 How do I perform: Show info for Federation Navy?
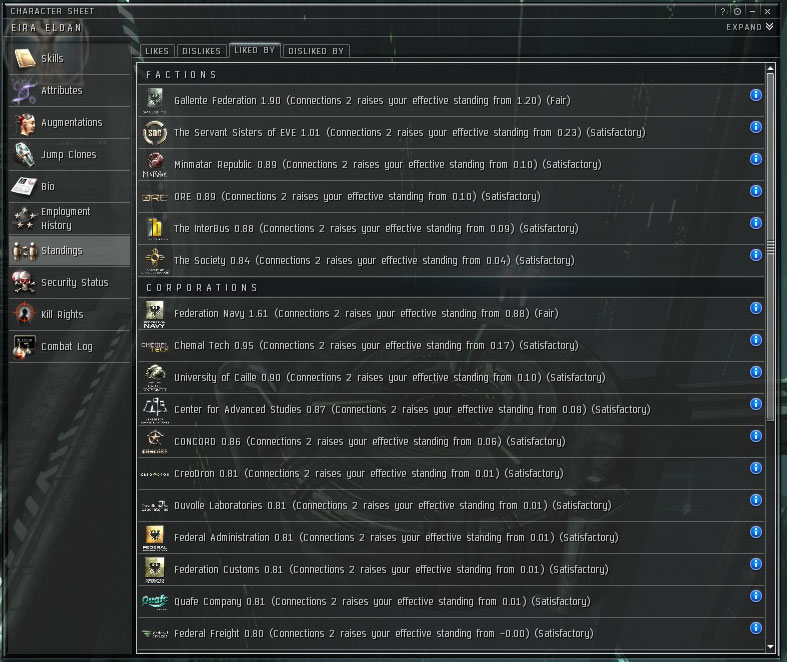tap(756, 308)
